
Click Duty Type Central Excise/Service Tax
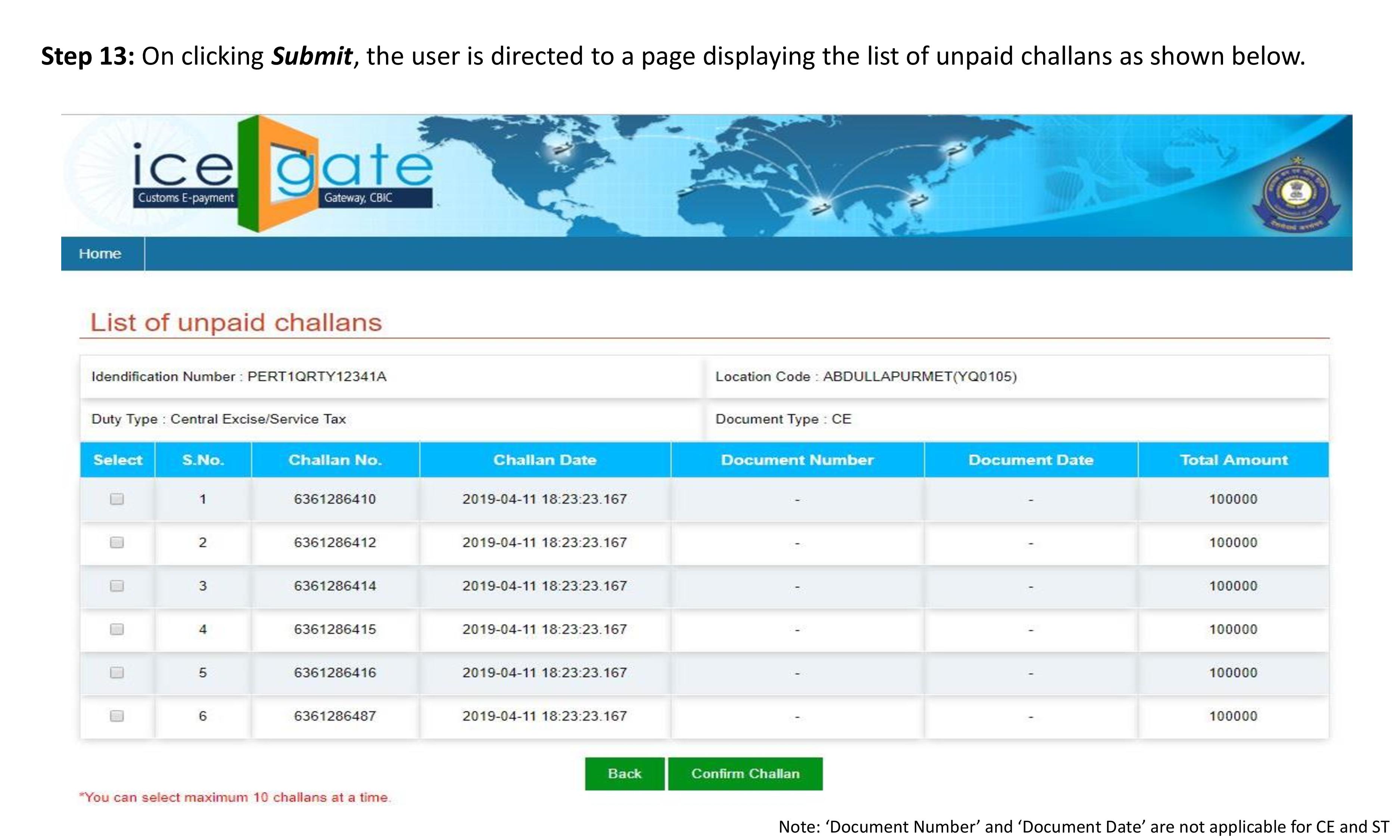pos(218,419)
